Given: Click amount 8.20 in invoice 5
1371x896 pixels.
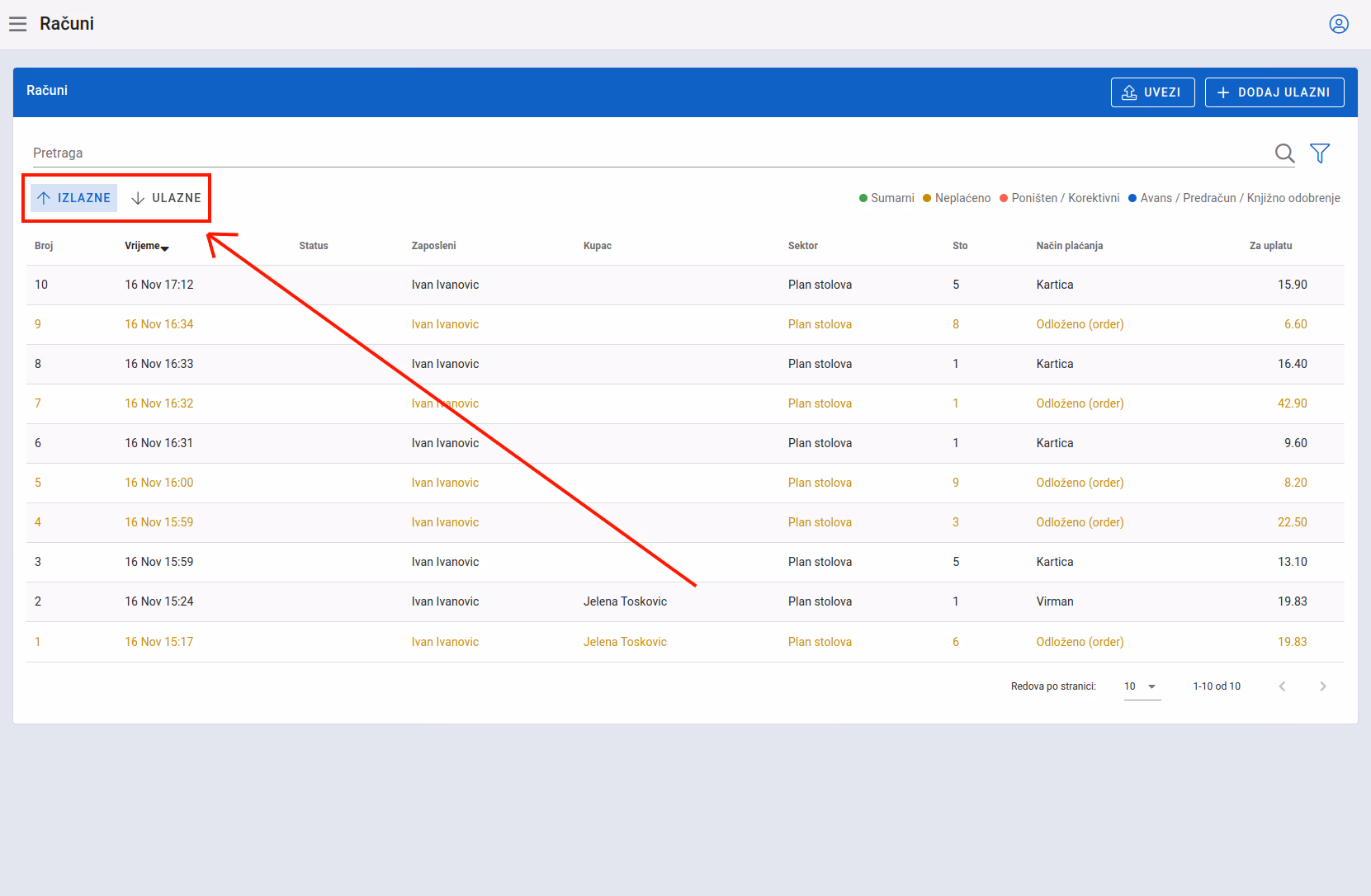Looking at the screenshot, I should (x=1296, y=483).
